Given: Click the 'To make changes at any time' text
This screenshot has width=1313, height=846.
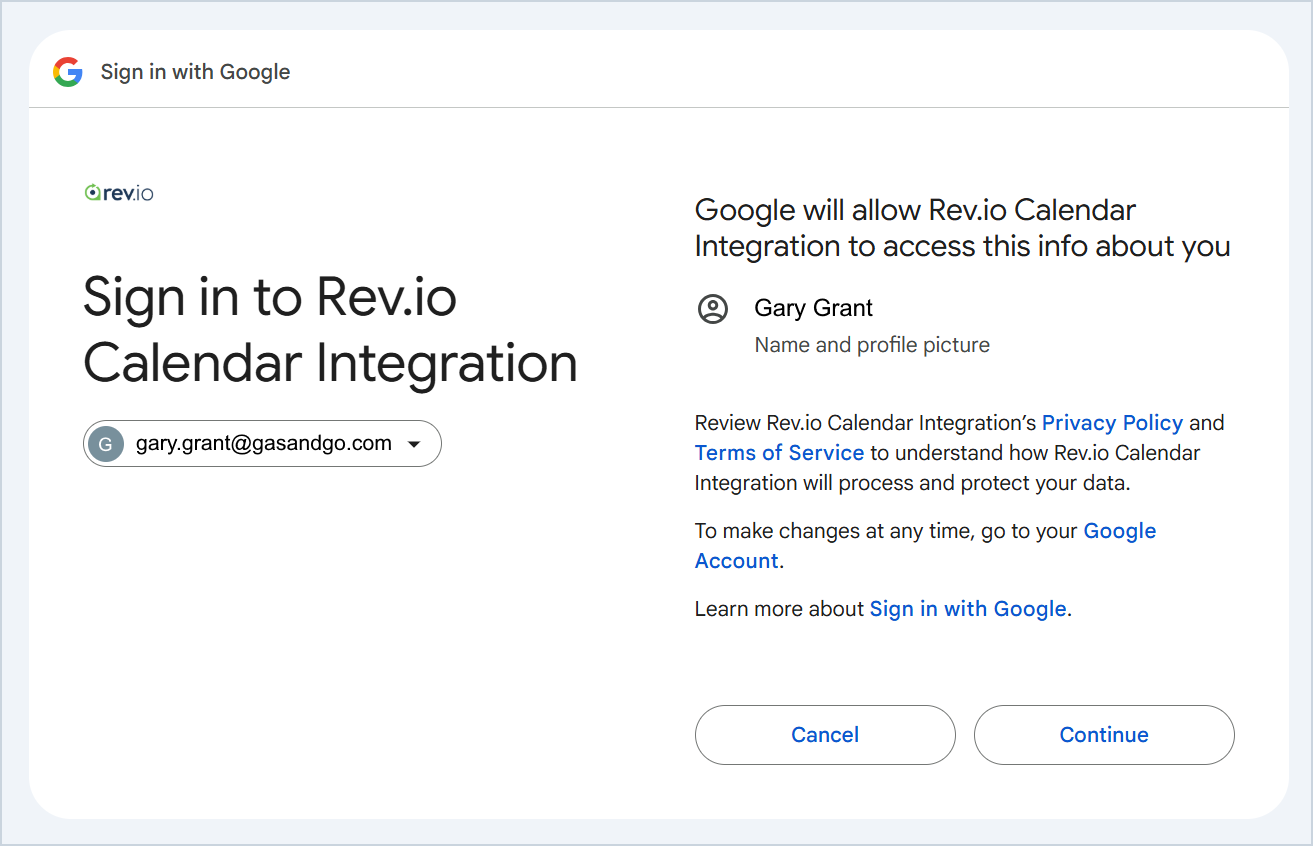Looking at the screenshot, I should [886, 531].
